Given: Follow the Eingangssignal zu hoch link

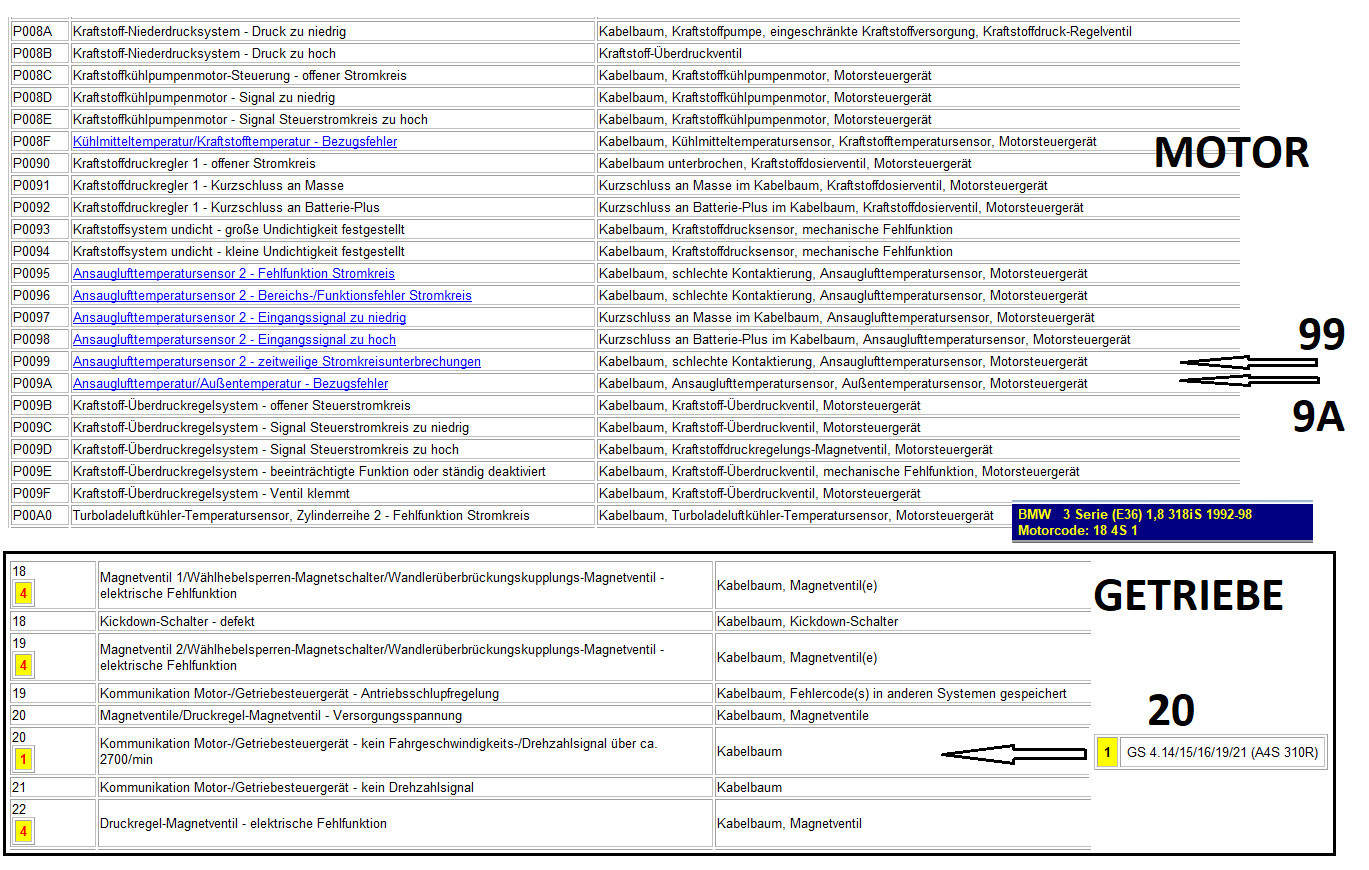Looking at the screenshot, I should coord(234,340).
